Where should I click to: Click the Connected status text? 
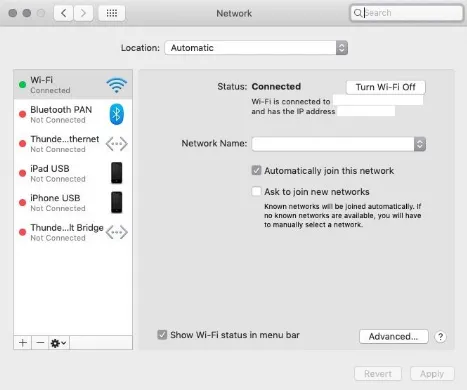(276, 87)
